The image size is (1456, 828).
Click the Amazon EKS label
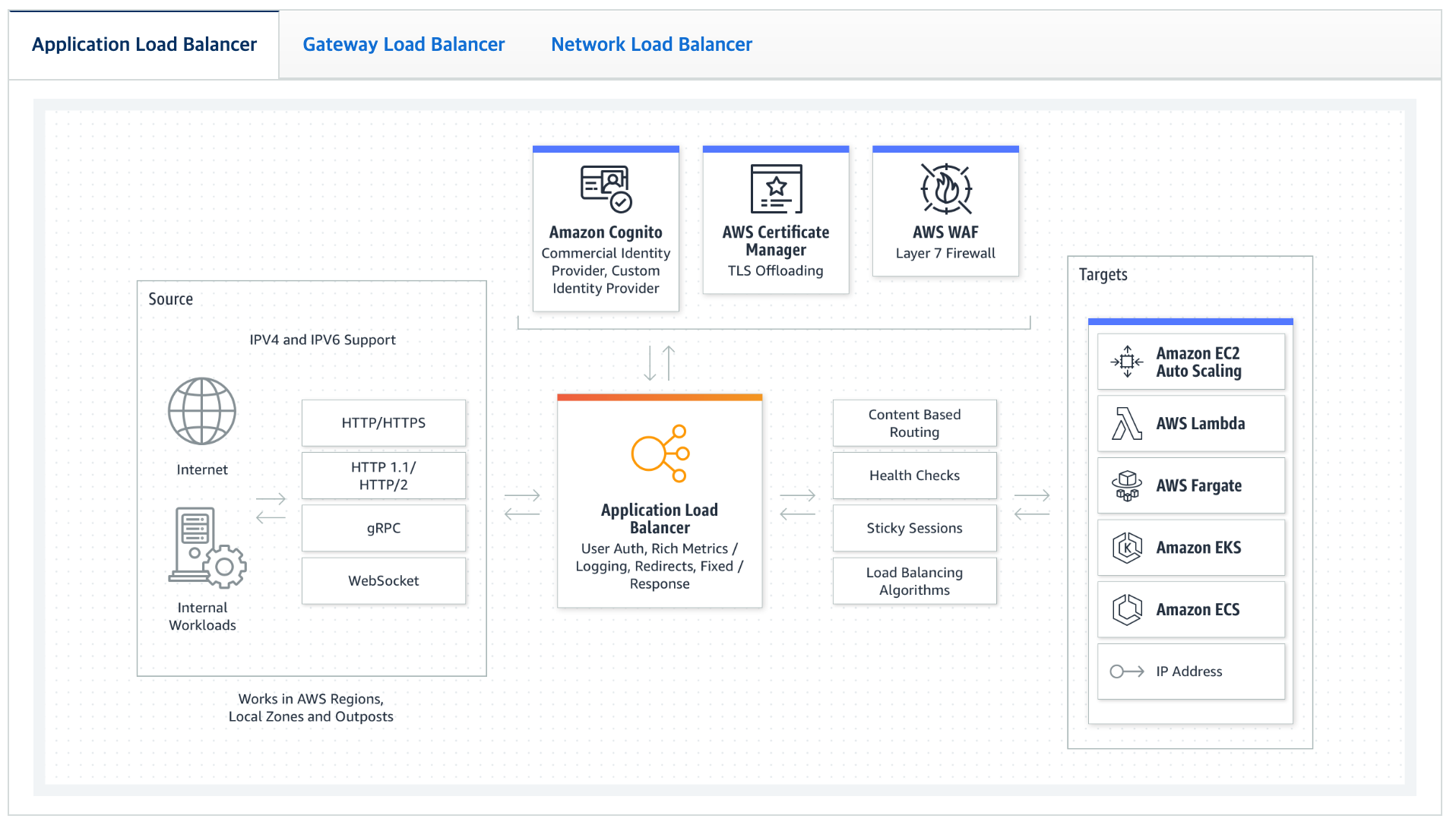[x=1199, y=548]
